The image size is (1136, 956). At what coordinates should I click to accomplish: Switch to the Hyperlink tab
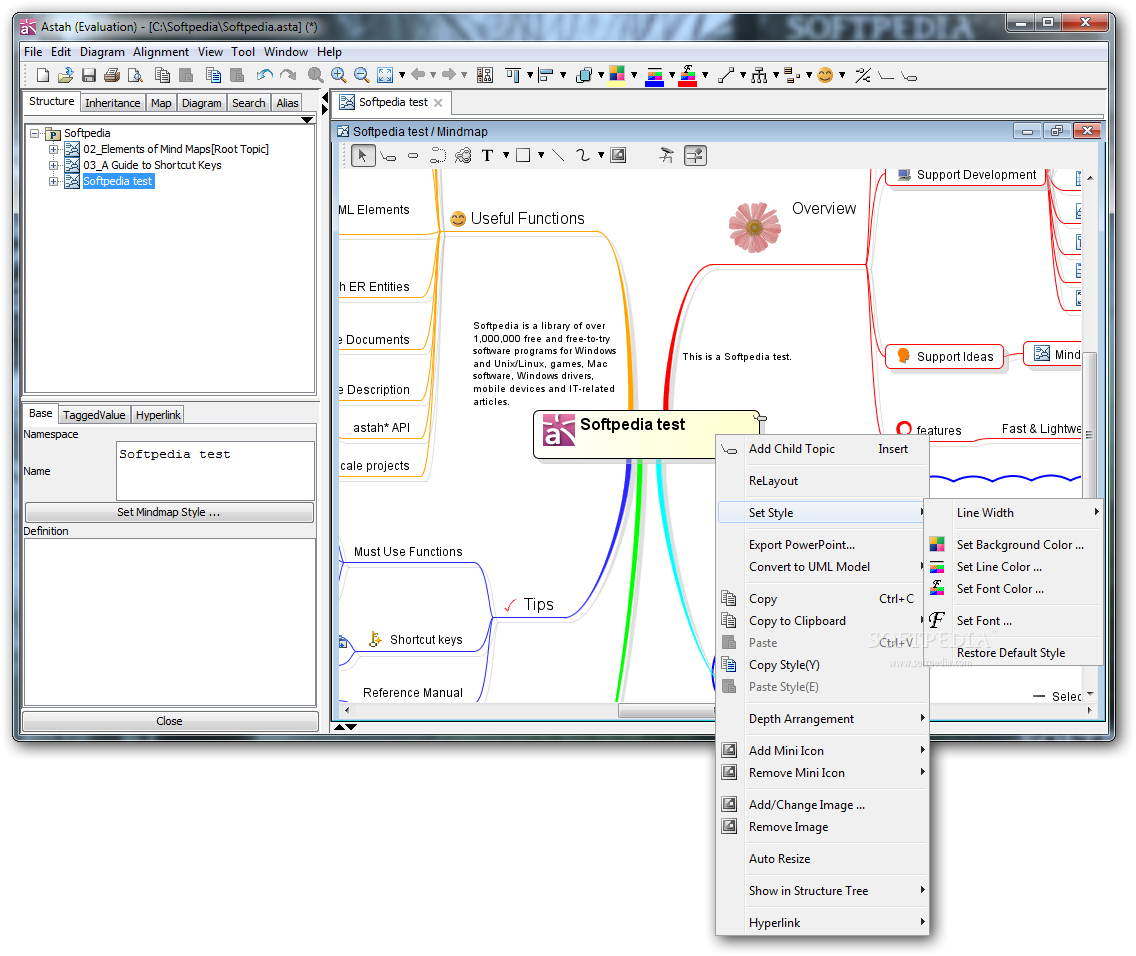point(158,415)
